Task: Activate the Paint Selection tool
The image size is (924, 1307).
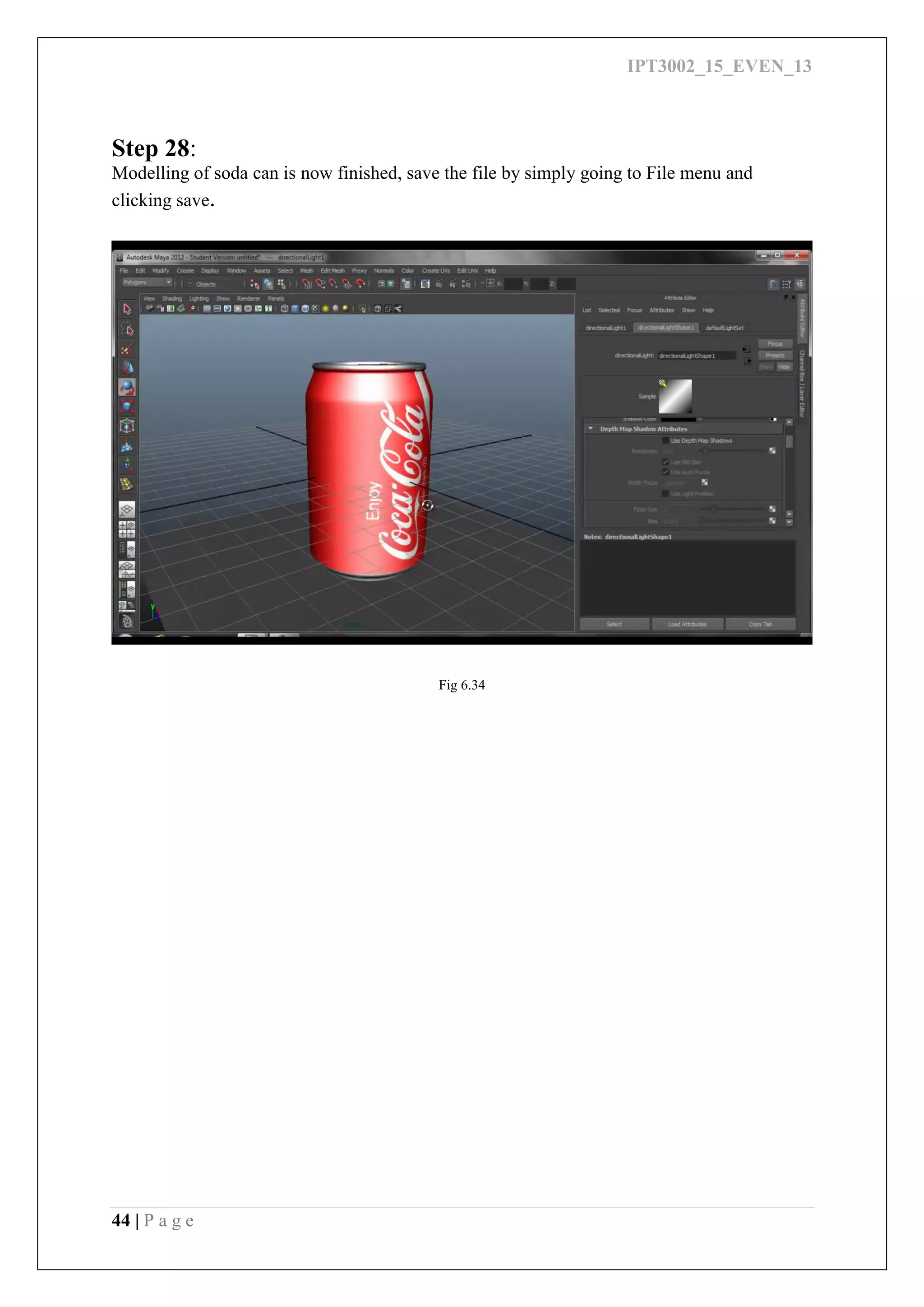Action: click(127, 348)
